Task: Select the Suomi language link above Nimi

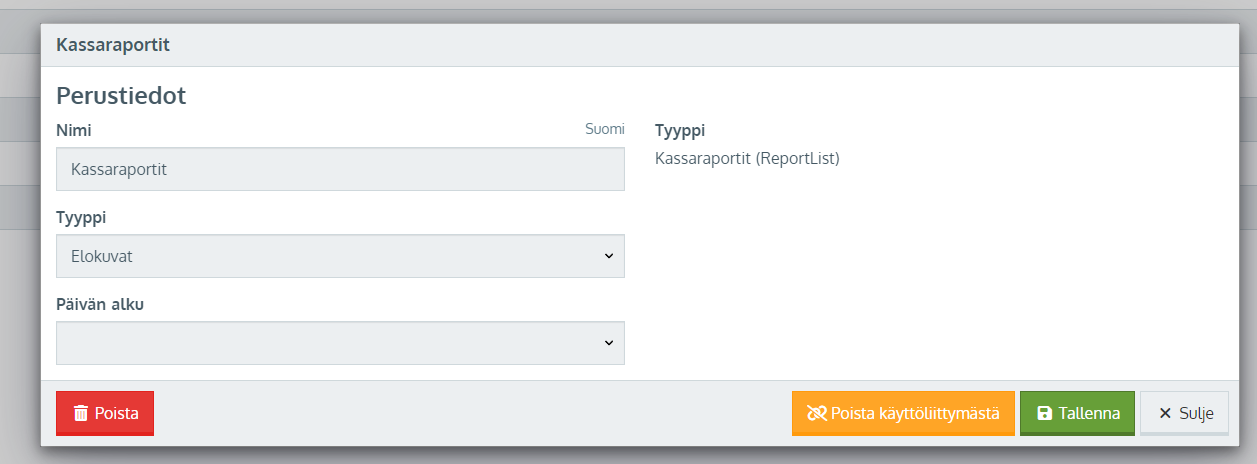Action: [605, 129]
